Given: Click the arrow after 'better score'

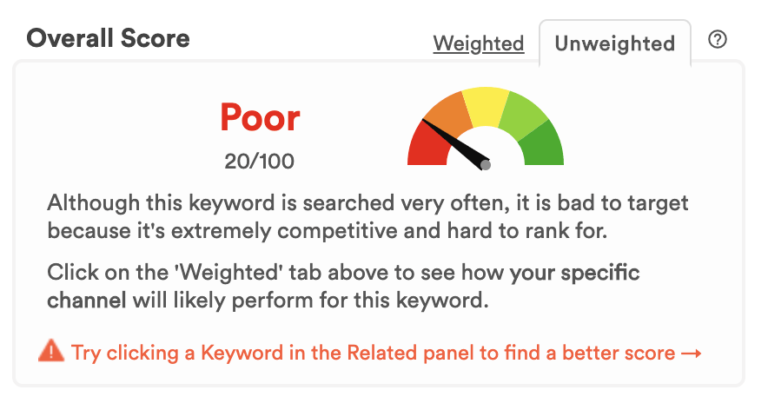Looking at the screenshot, I should pyautogui.click(x=692, y=353).
